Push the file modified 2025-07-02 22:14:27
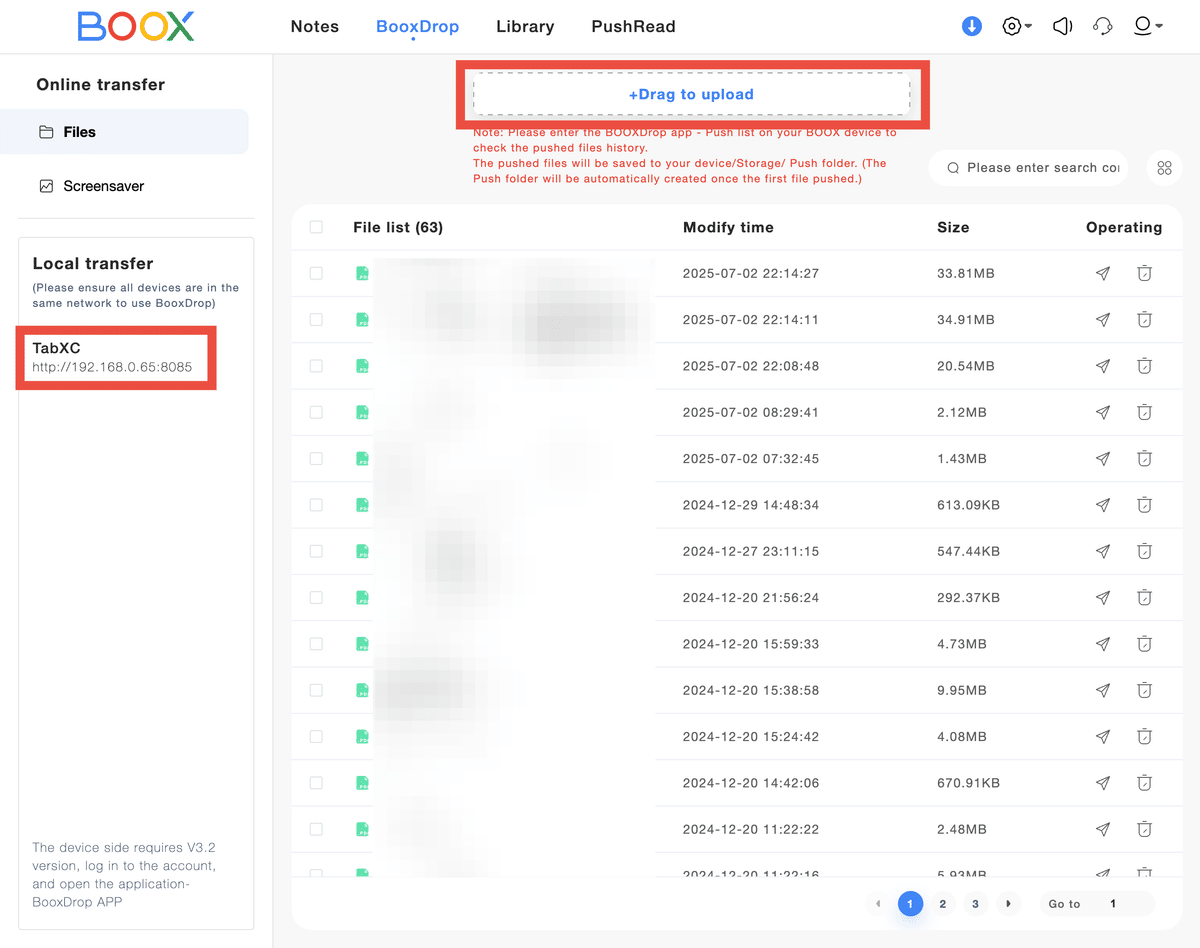The width and height of the screenshot is (1200, 948). coord(1103,273)
